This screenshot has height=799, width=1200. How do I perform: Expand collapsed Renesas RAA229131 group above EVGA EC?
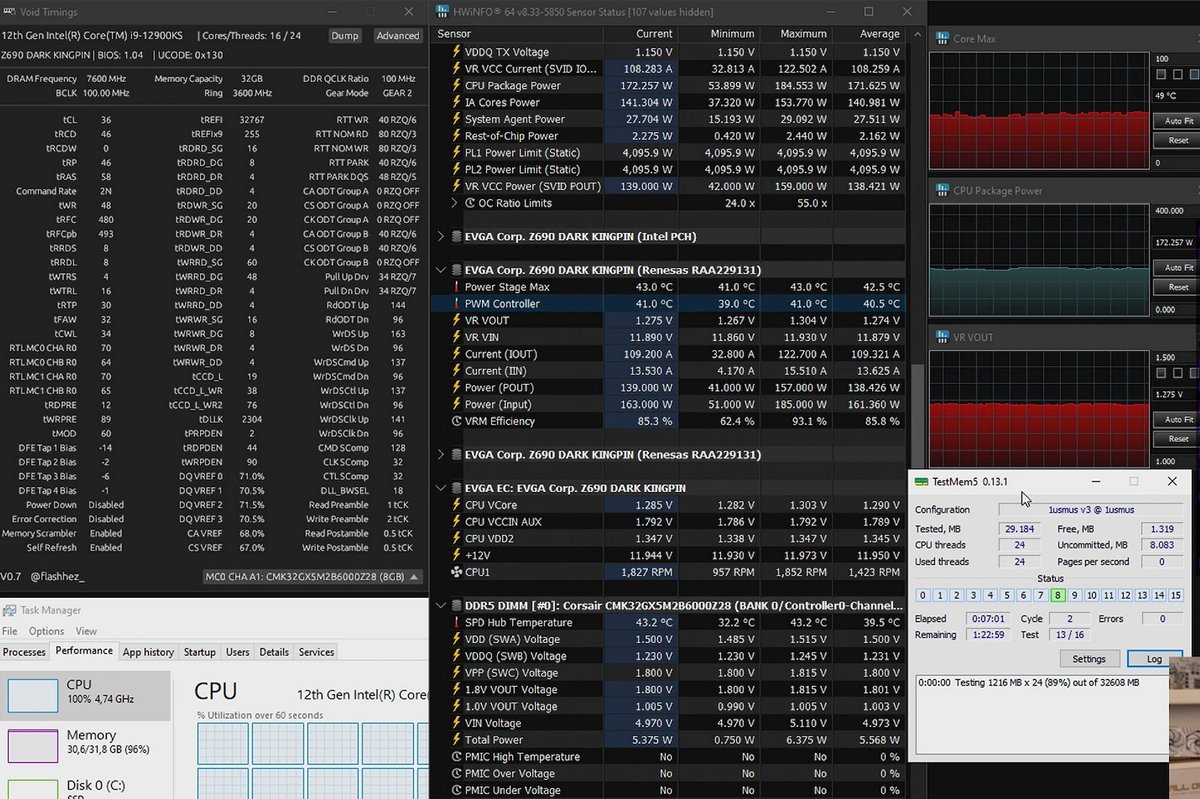click(x=442, y=455)
